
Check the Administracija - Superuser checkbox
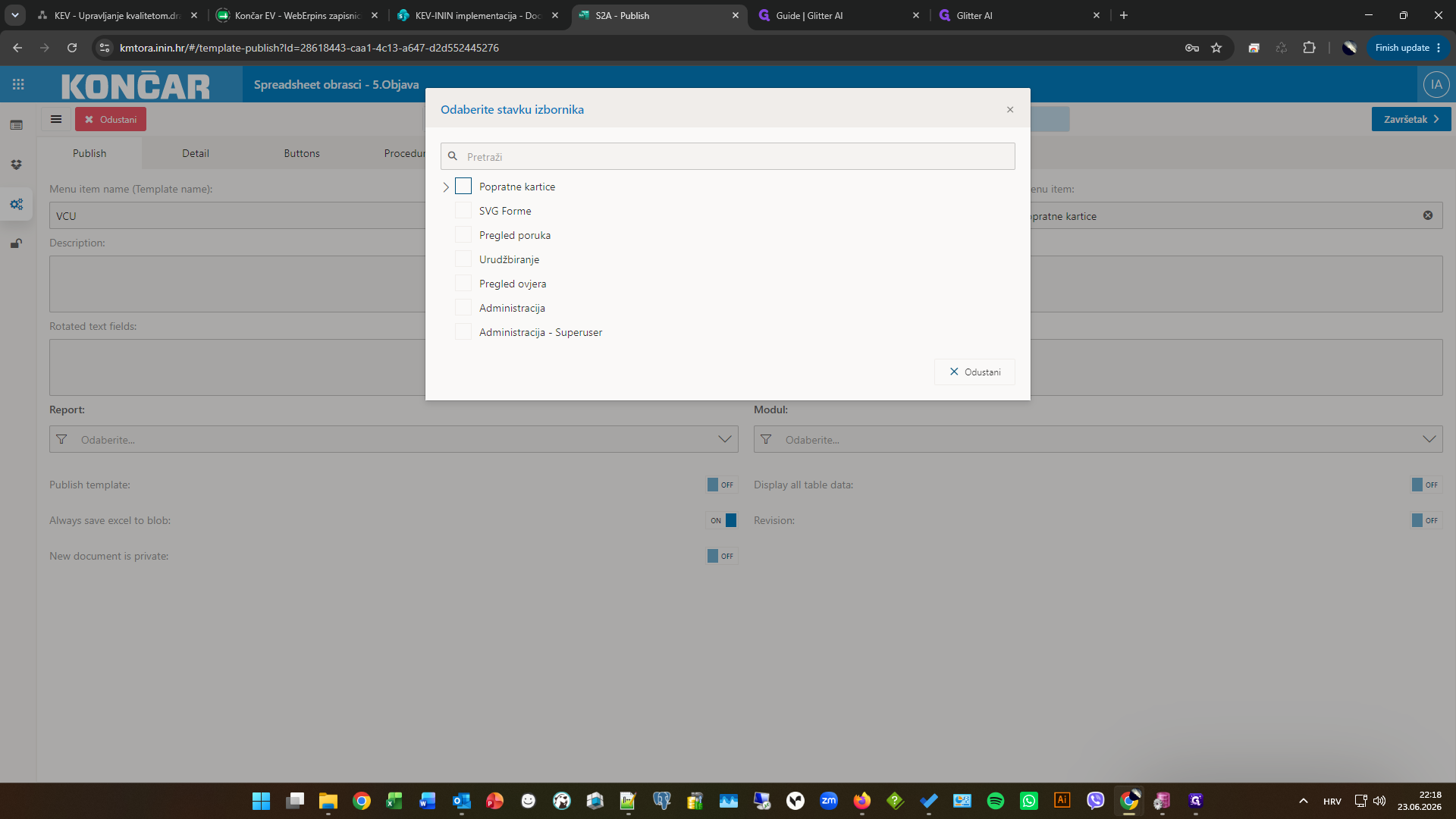pyautogui.click(x=463, y=332)
